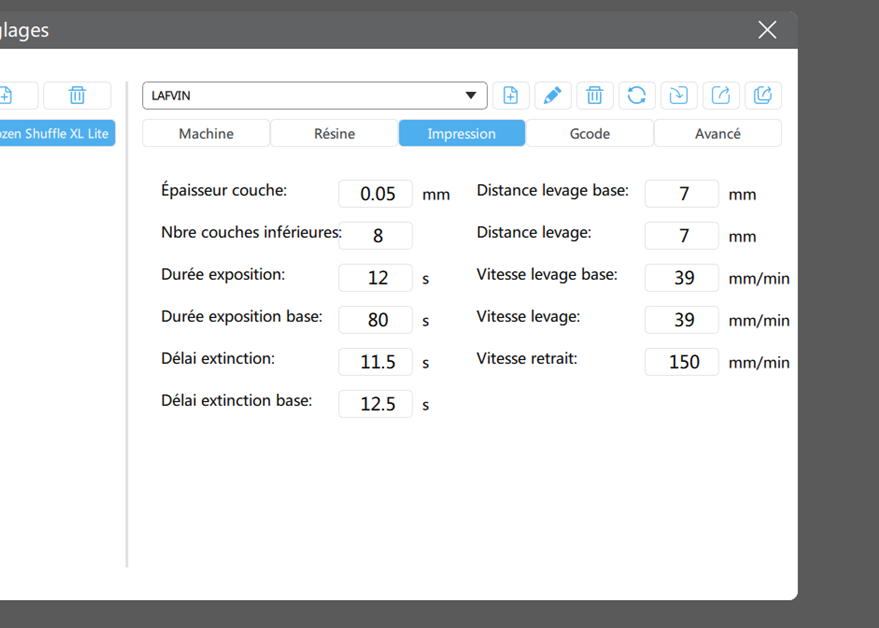This screenshot has width=879, height=628.
Task: Switch to the Résine tab
Action: (x=334, y=133)
